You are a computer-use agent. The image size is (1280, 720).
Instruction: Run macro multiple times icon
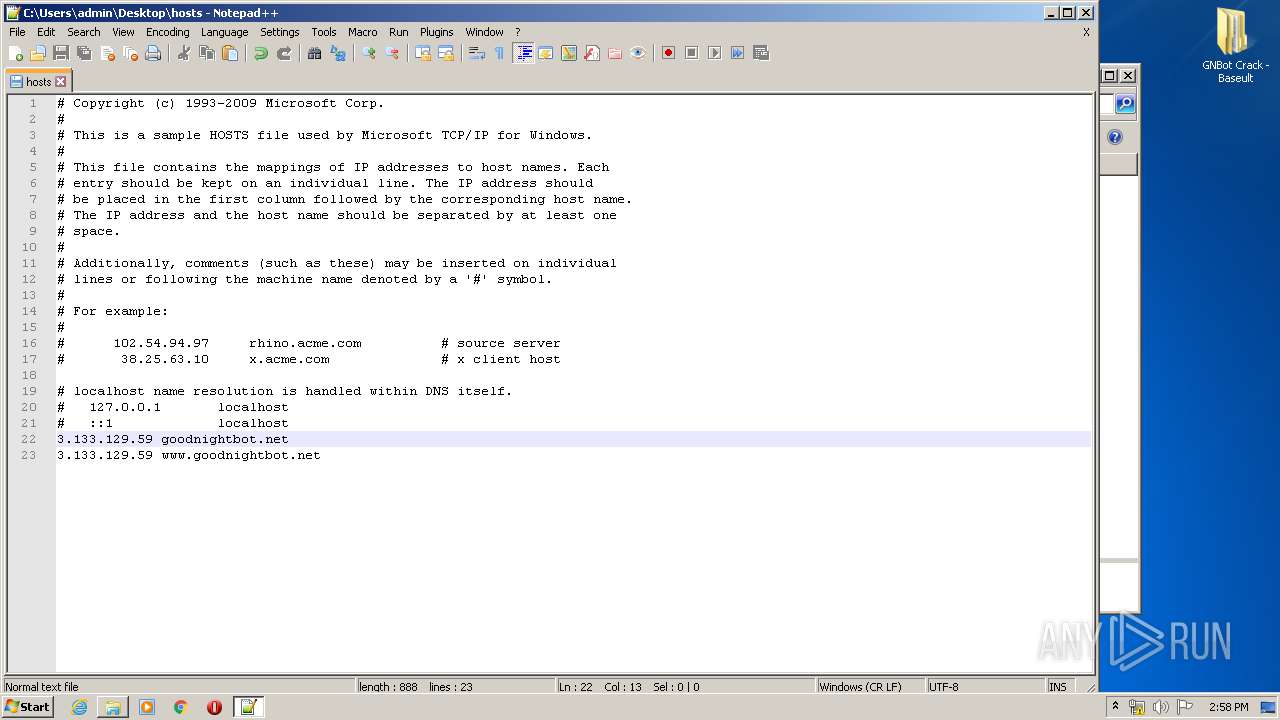coord(737,53)
